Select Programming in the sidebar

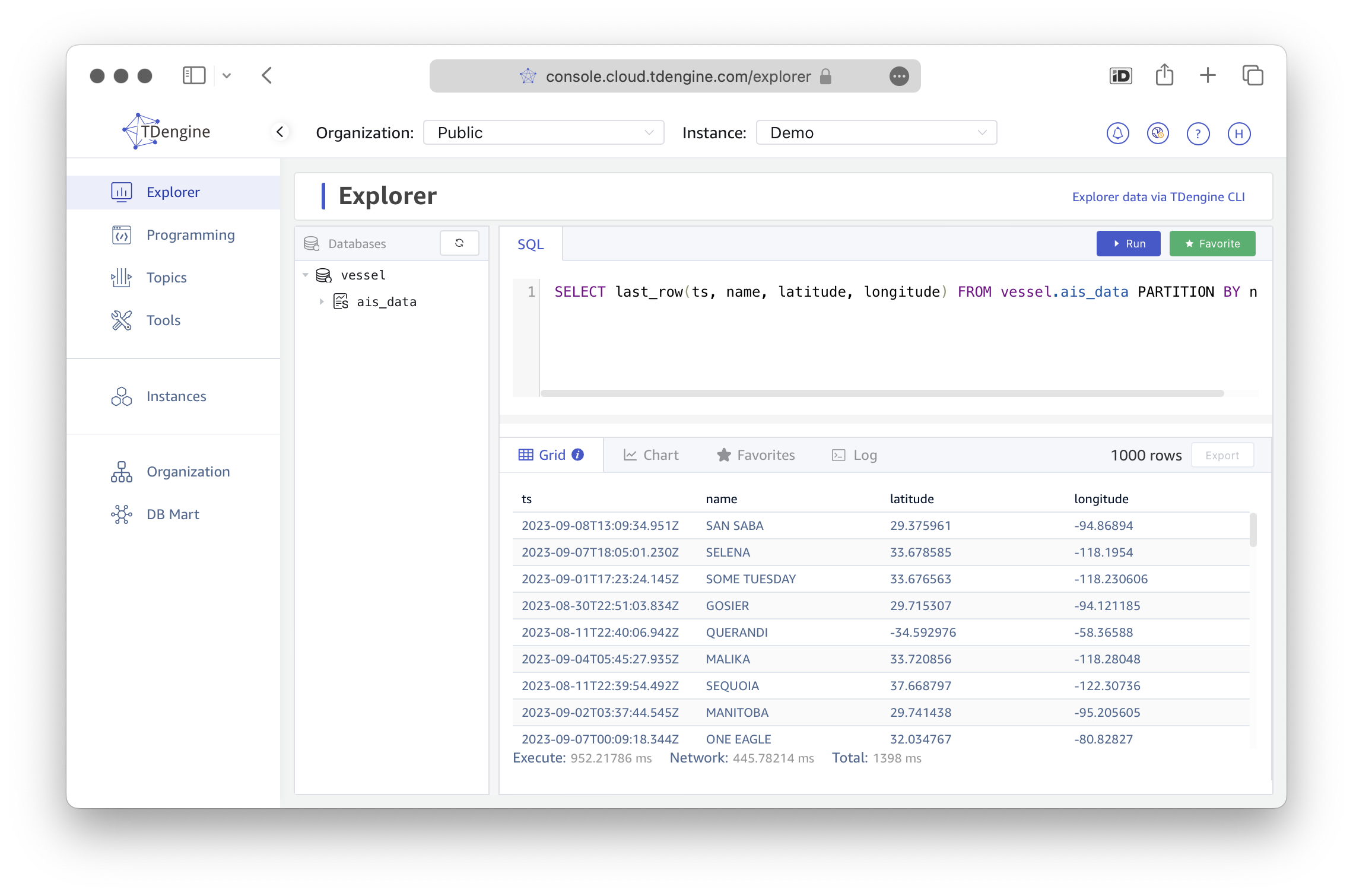pos(190,234)
